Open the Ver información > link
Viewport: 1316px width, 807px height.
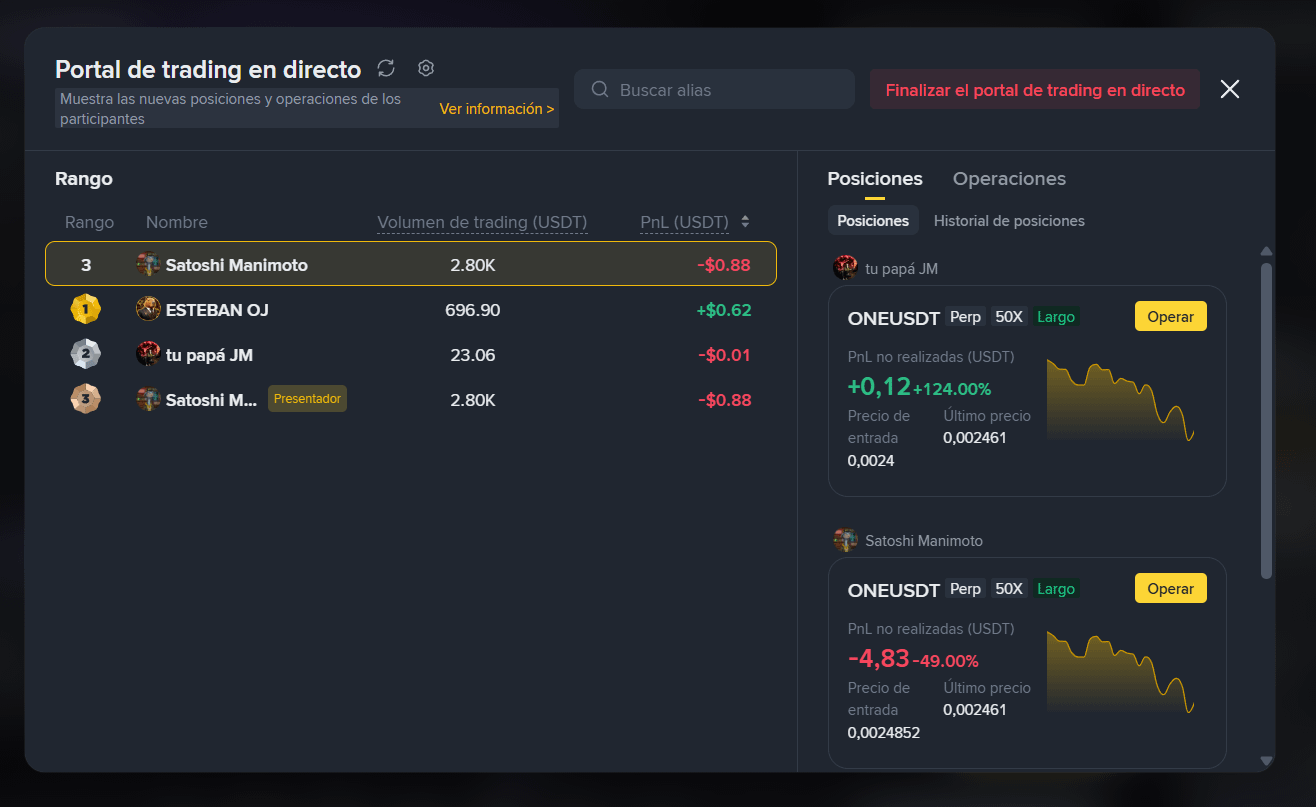pos(497,109)
